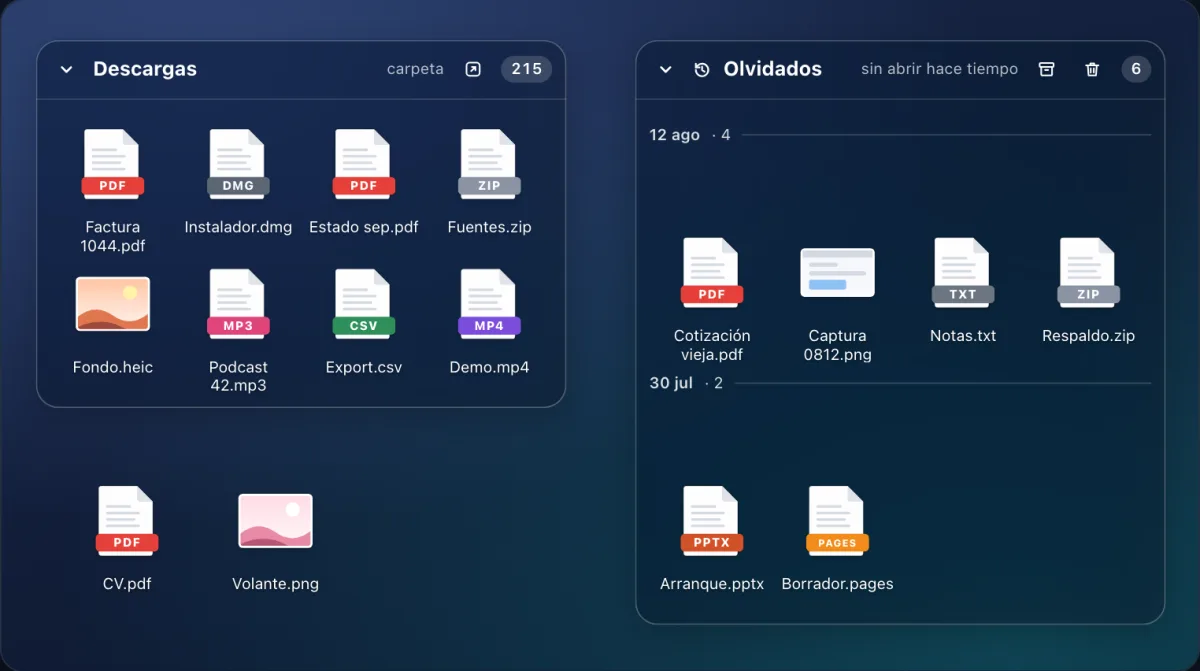Click the 'carpeta' label in Descargas header
The image size is (1200, 671).
[415, 70]
